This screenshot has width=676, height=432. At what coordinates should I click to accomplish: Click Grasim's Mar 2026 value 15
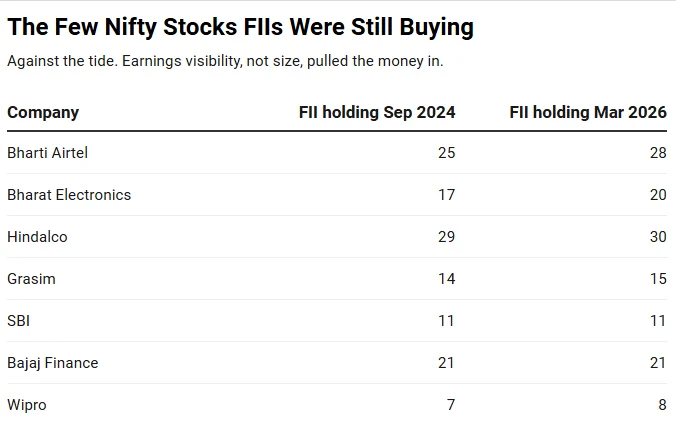click(659, 279)
